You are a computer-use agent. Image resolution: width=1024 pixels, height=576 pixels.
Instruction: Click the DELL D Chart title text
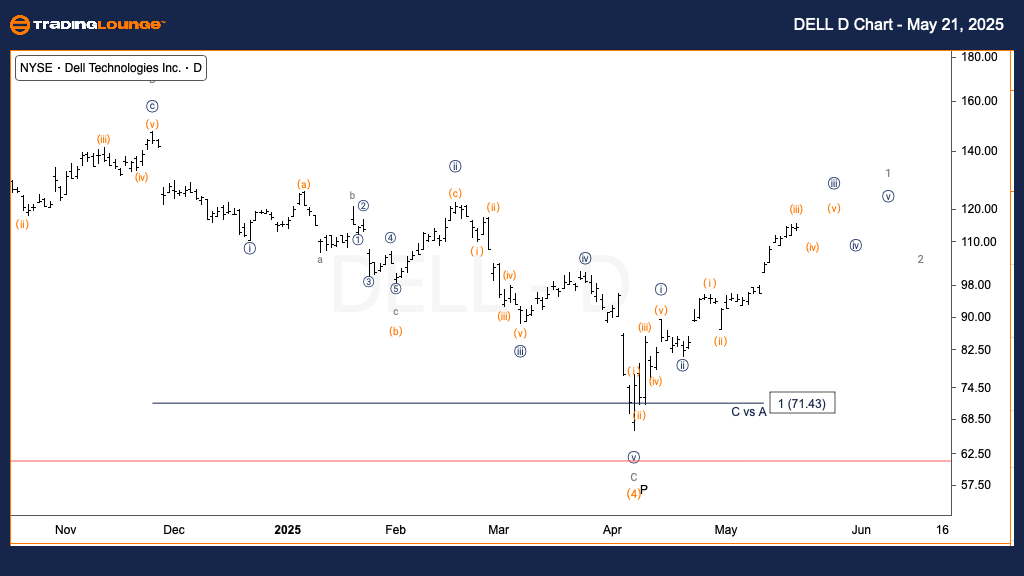(898, 25)
